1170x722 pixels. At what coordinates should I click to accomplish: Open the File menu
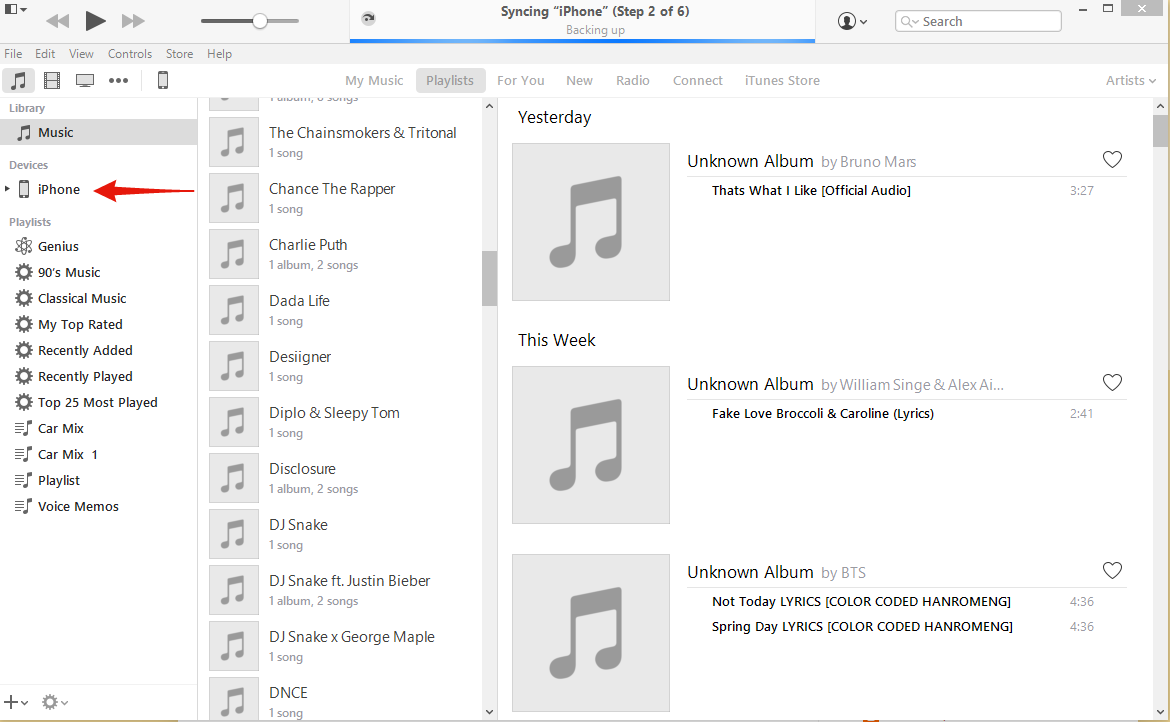(13, 54)
